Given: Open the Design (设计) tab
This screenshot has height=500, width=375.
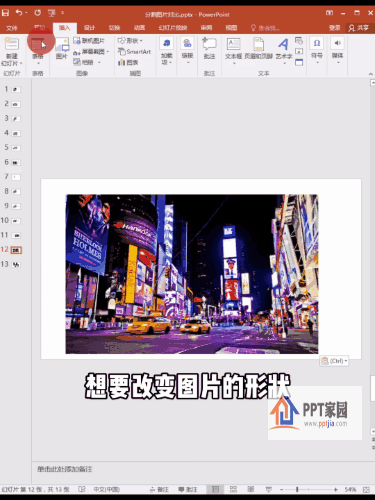Looking at the screenshot, I should point(89,28).
